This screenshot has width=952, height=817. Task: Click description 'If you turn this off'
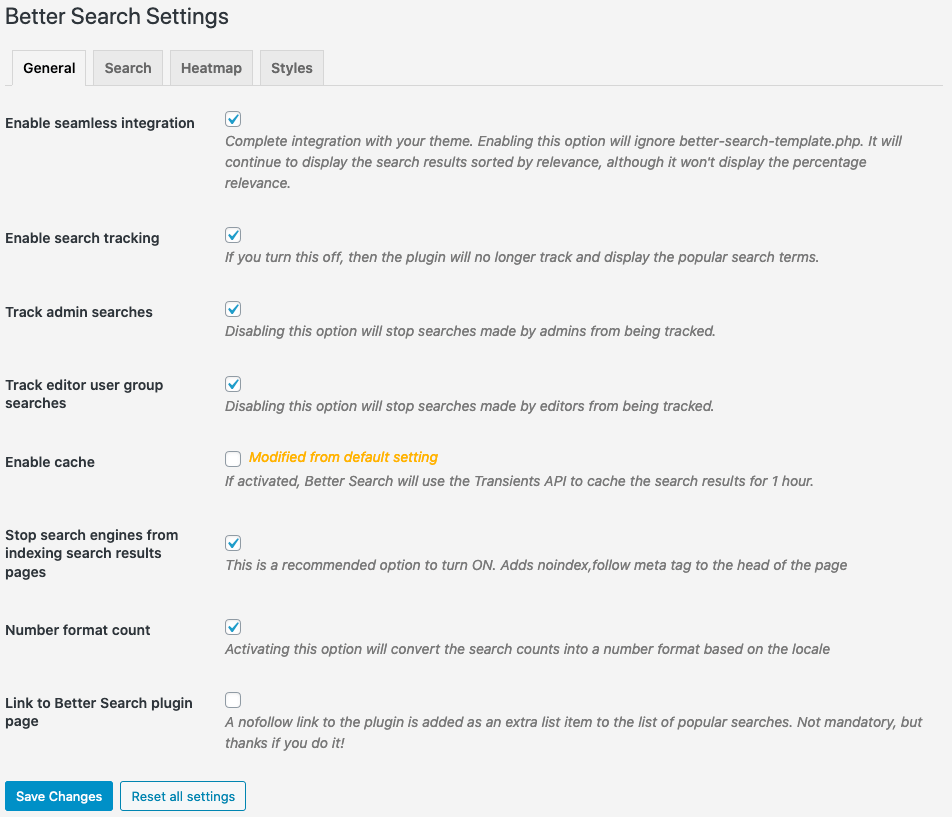(x=522, y=257)
